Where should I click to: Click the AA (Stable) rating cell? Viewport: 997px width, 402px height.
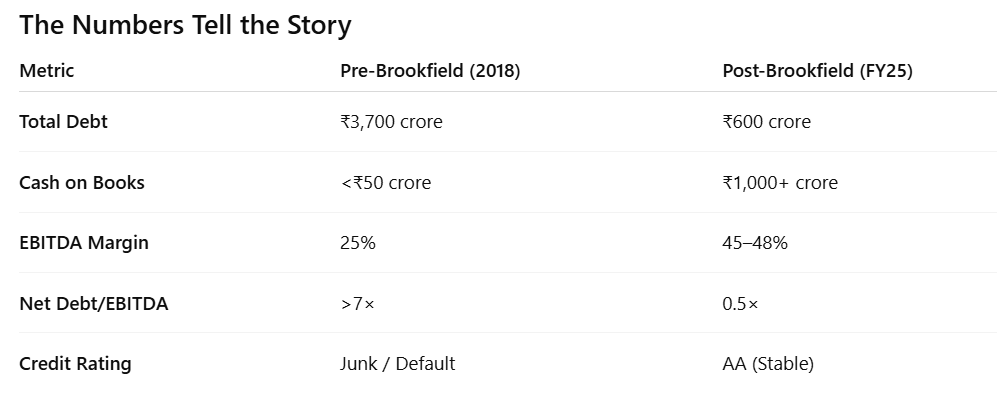[x=768, y=364]
